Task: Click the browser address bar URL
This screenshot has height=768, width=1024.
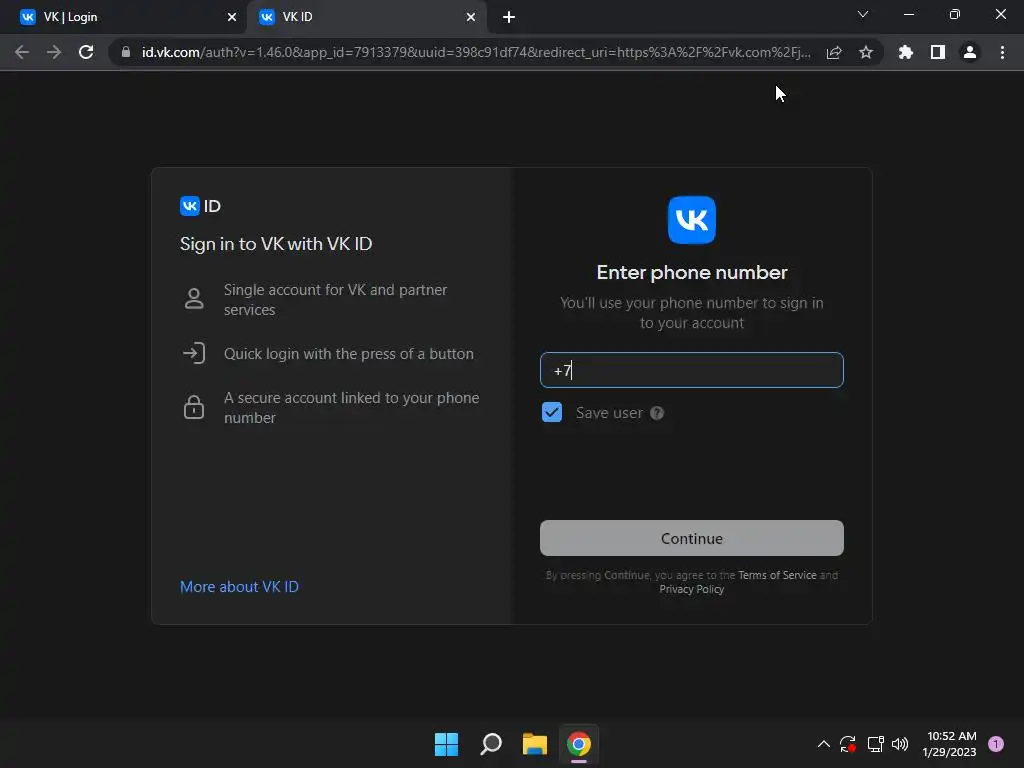Action: tap(476, 52)
